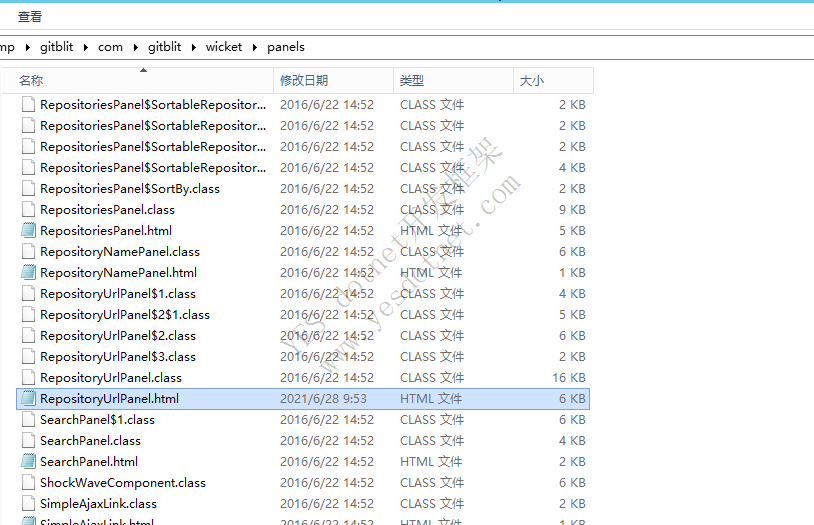The width and height of the screenshot is (814, 525).
Task: Select the icon of RepositoryUrlPanel$2.class
Action: (x=29, y=335)
